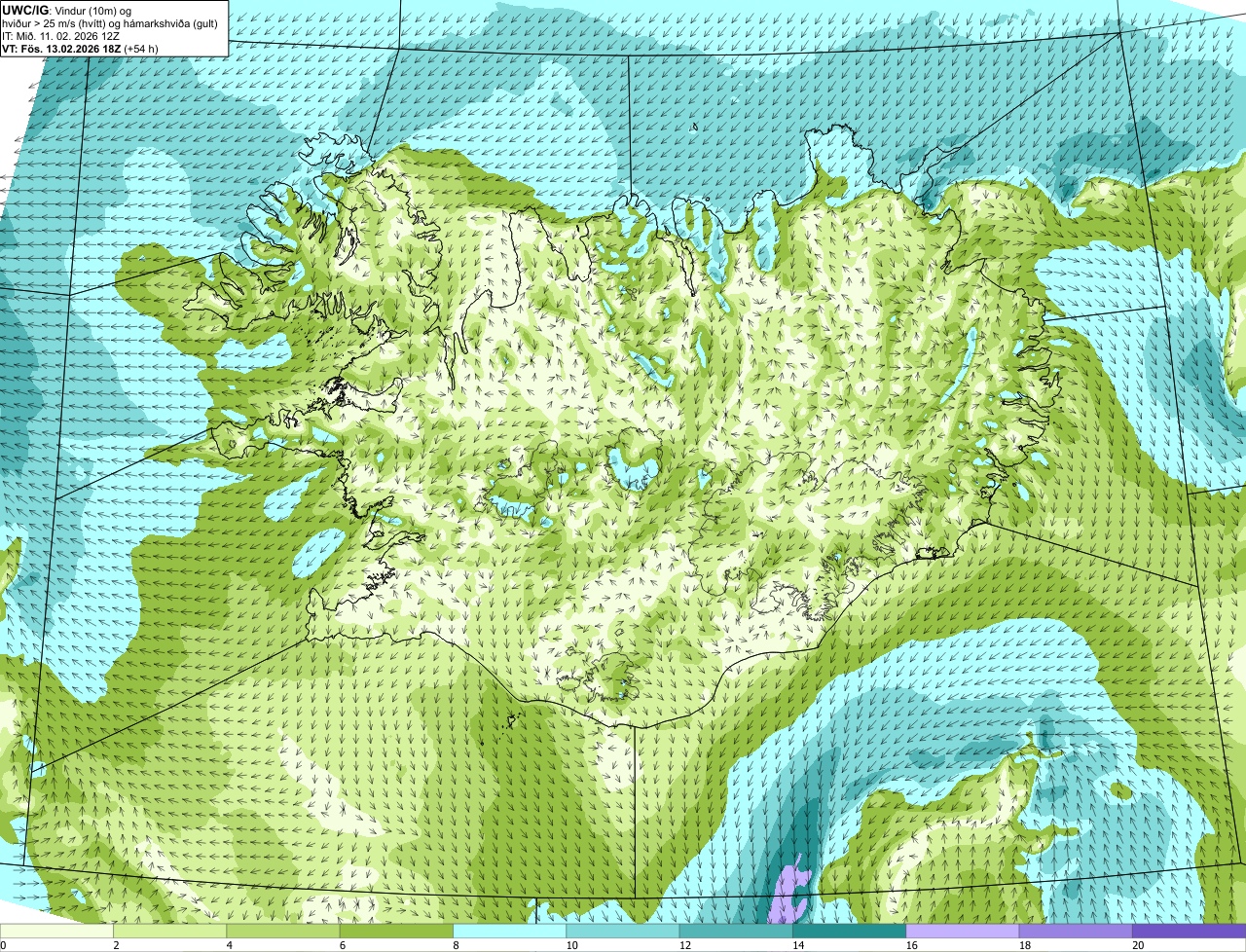
Task: Click the dark teal 14–16 m/s legend swatch
Action: [850, 931]
